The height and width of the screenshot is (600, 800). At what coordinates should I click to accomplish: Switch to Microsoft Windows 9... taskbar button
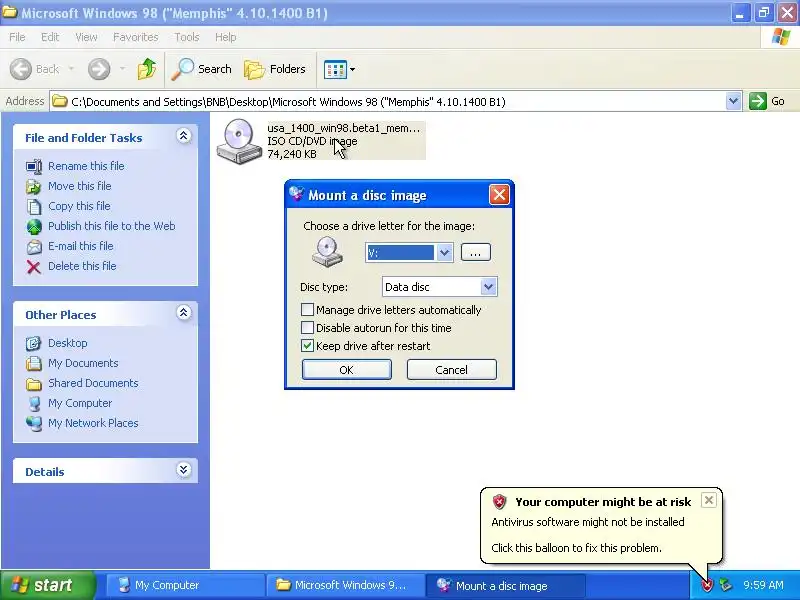pyautogui.click(x=345, y=585)
